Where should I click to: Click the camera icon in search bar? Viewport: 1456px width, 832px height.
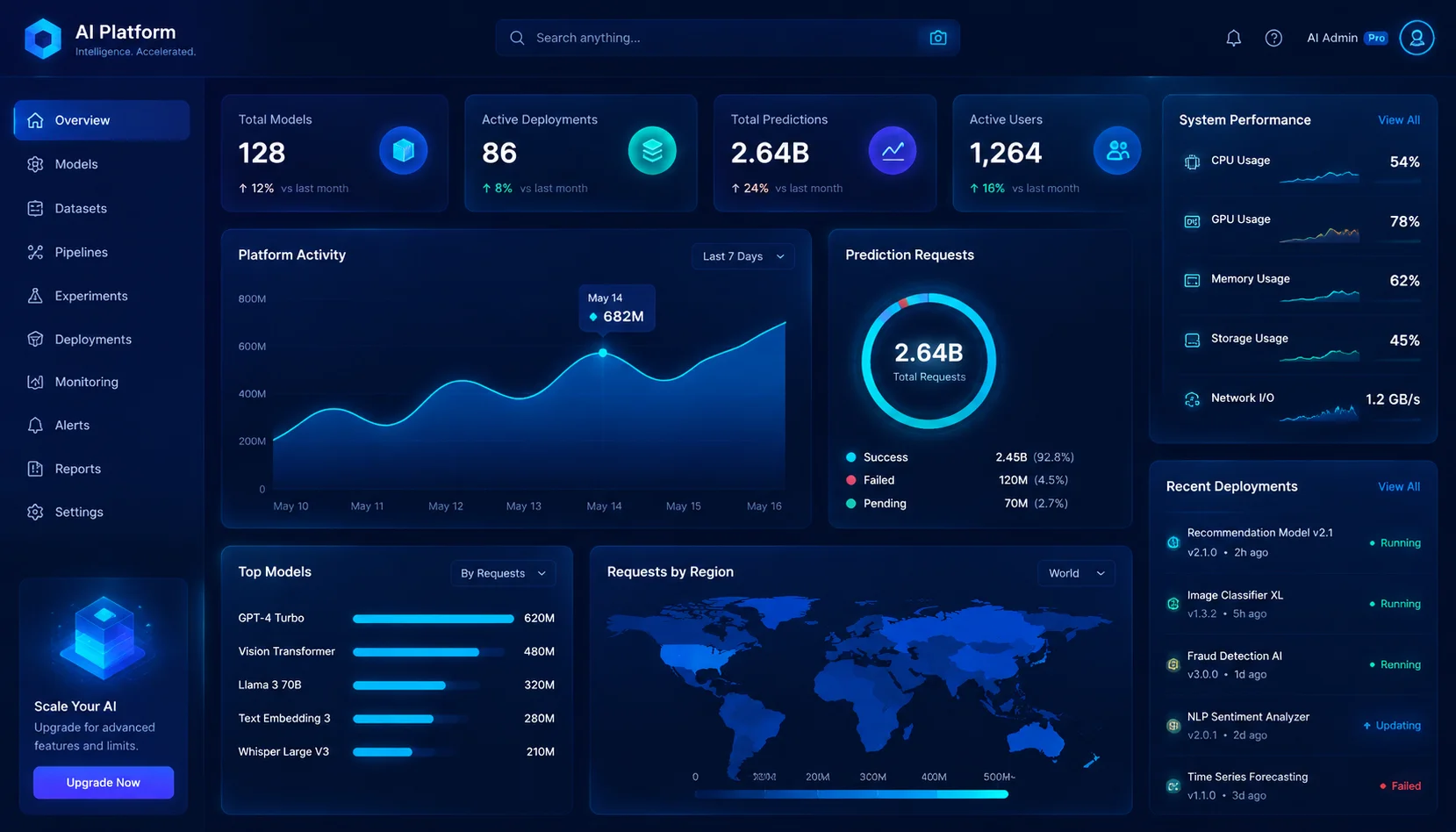pyautogui.click(x=938, y=38)
